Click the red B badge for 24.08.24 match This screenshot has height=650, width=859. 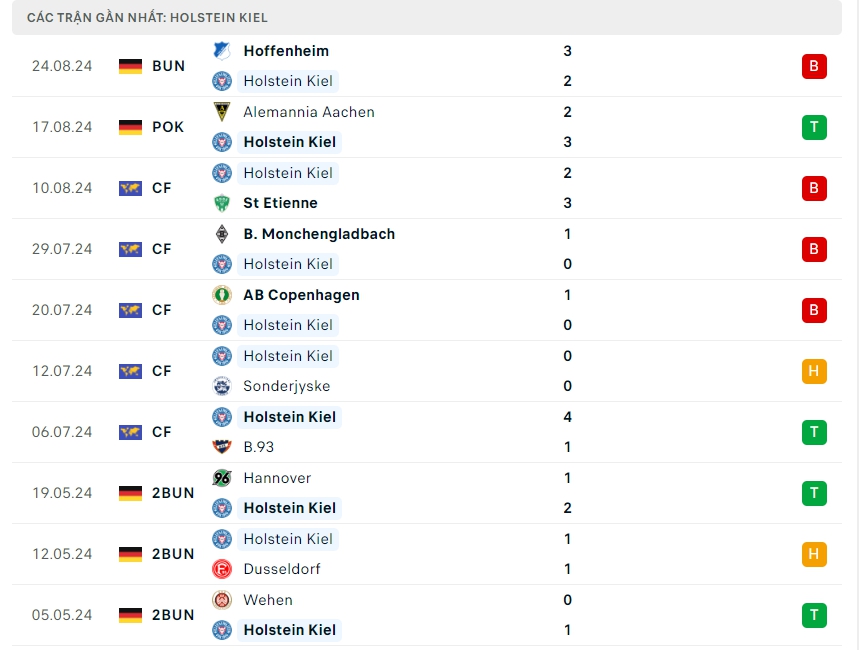[814, 66]
